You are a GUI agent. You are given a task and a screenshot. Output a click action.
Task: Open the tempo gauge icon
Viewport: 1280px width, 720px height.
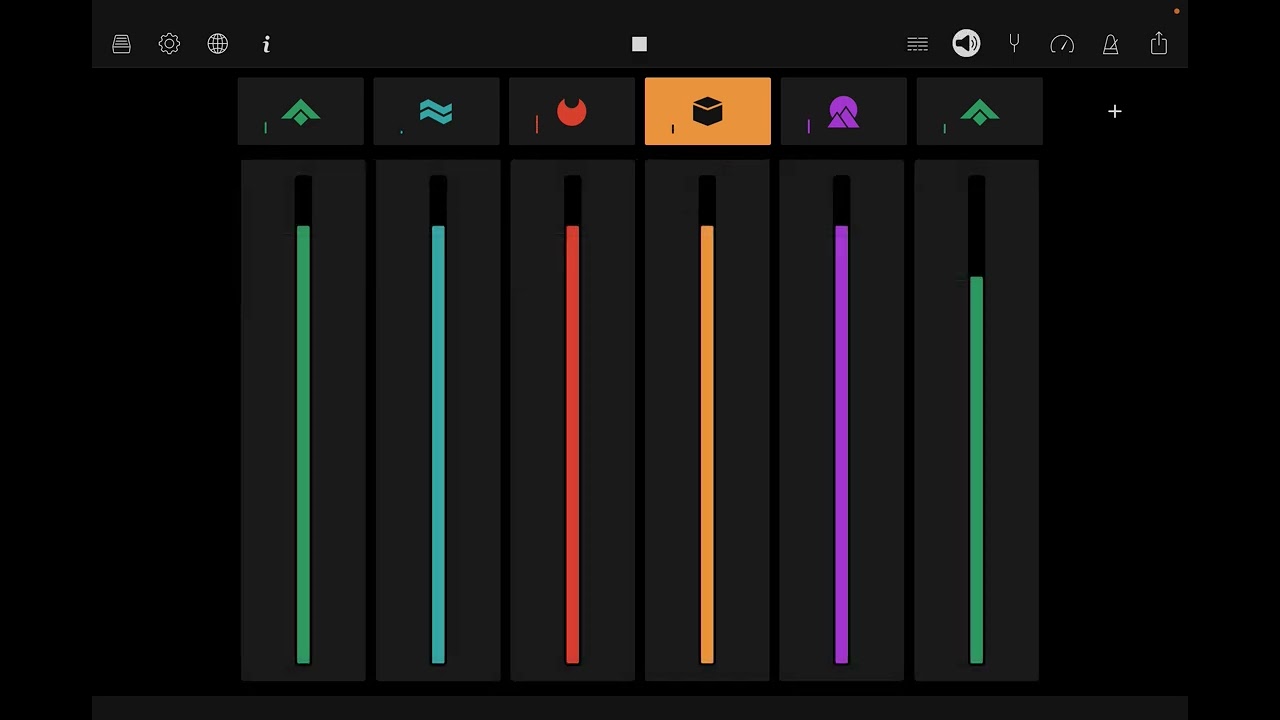1062,44
